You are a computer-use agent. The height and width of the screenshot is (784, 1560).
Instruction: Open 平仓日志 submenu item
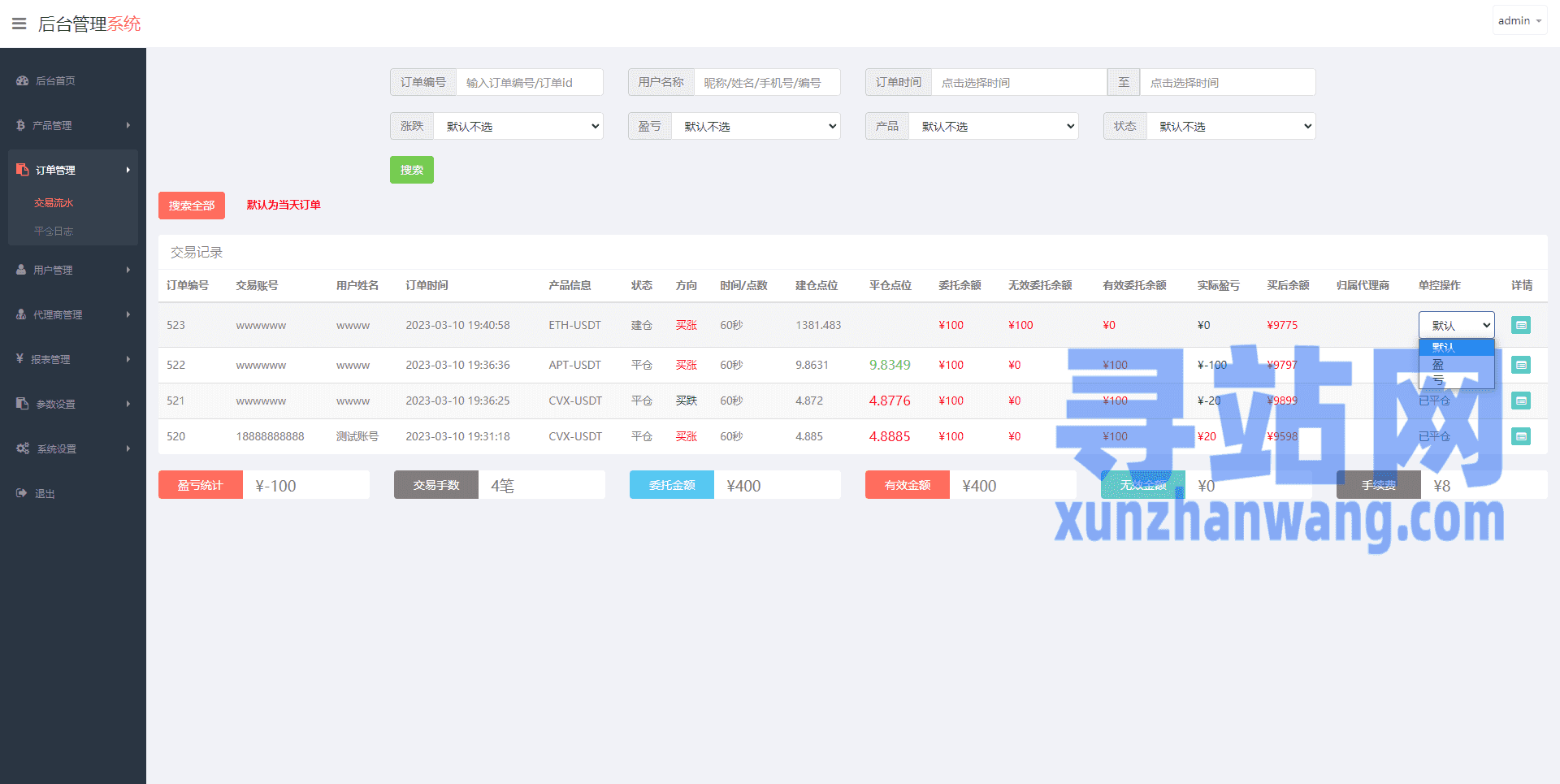tap(54, 231)
